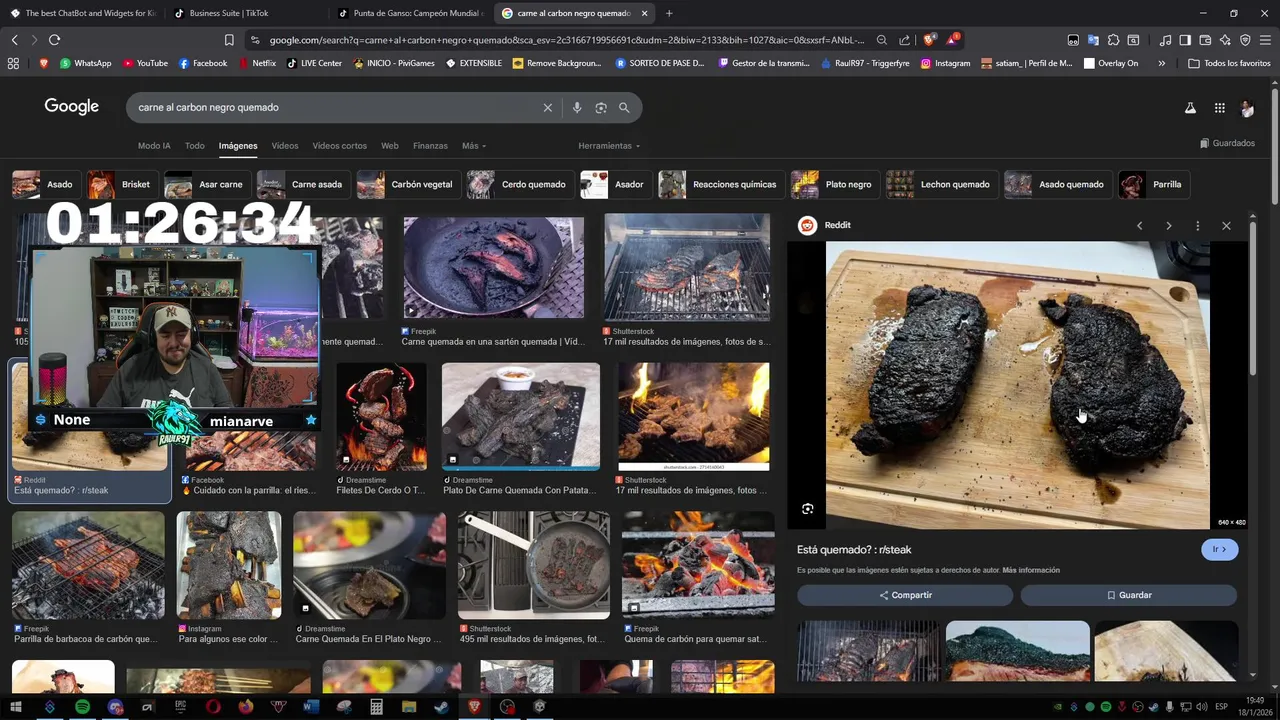Image resolution: width=1280 pixels, height=720 pixels.
Task: Switch to Videos cortos tab
Action: [x=339, y=146]
